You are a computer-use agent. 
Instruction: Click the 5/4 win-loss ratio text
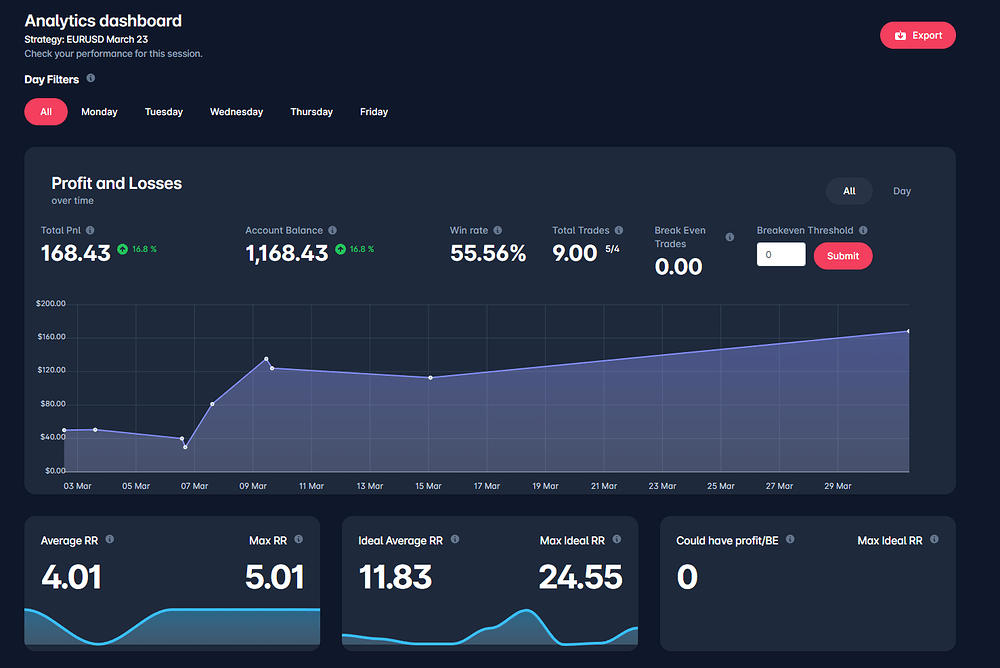point(612,249)
